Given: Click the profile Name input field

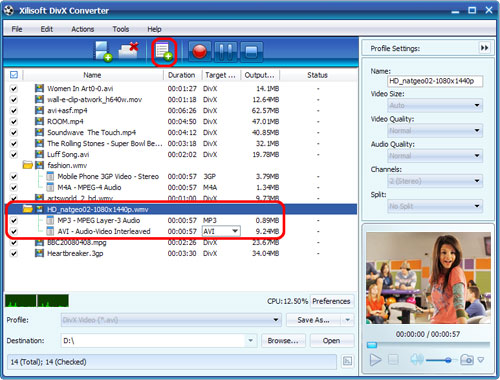Looking at the screenshot, I should (435, 81).
